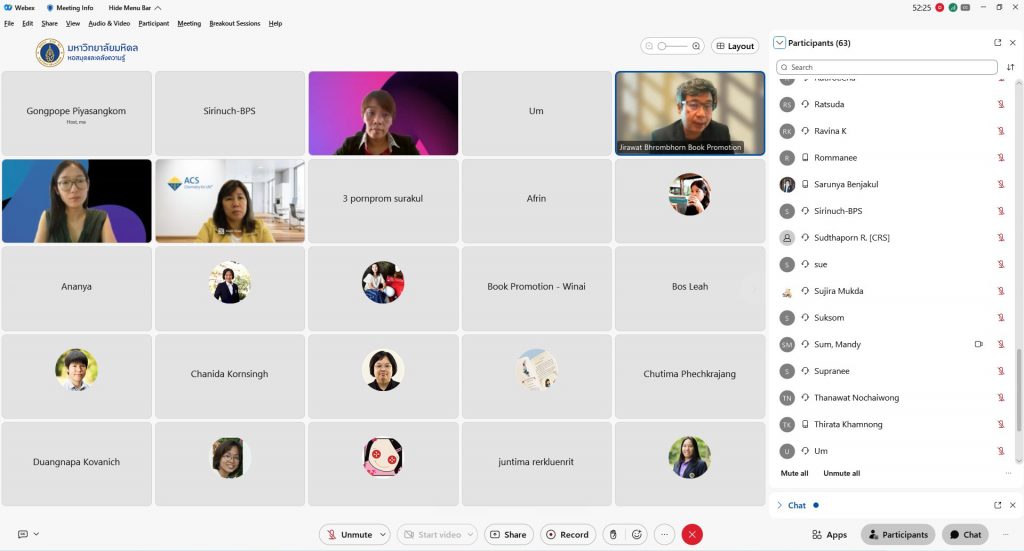
Task: Open more options ellipsis in the meeting controls
Action: pyautogui.click(x=664, y=535)
